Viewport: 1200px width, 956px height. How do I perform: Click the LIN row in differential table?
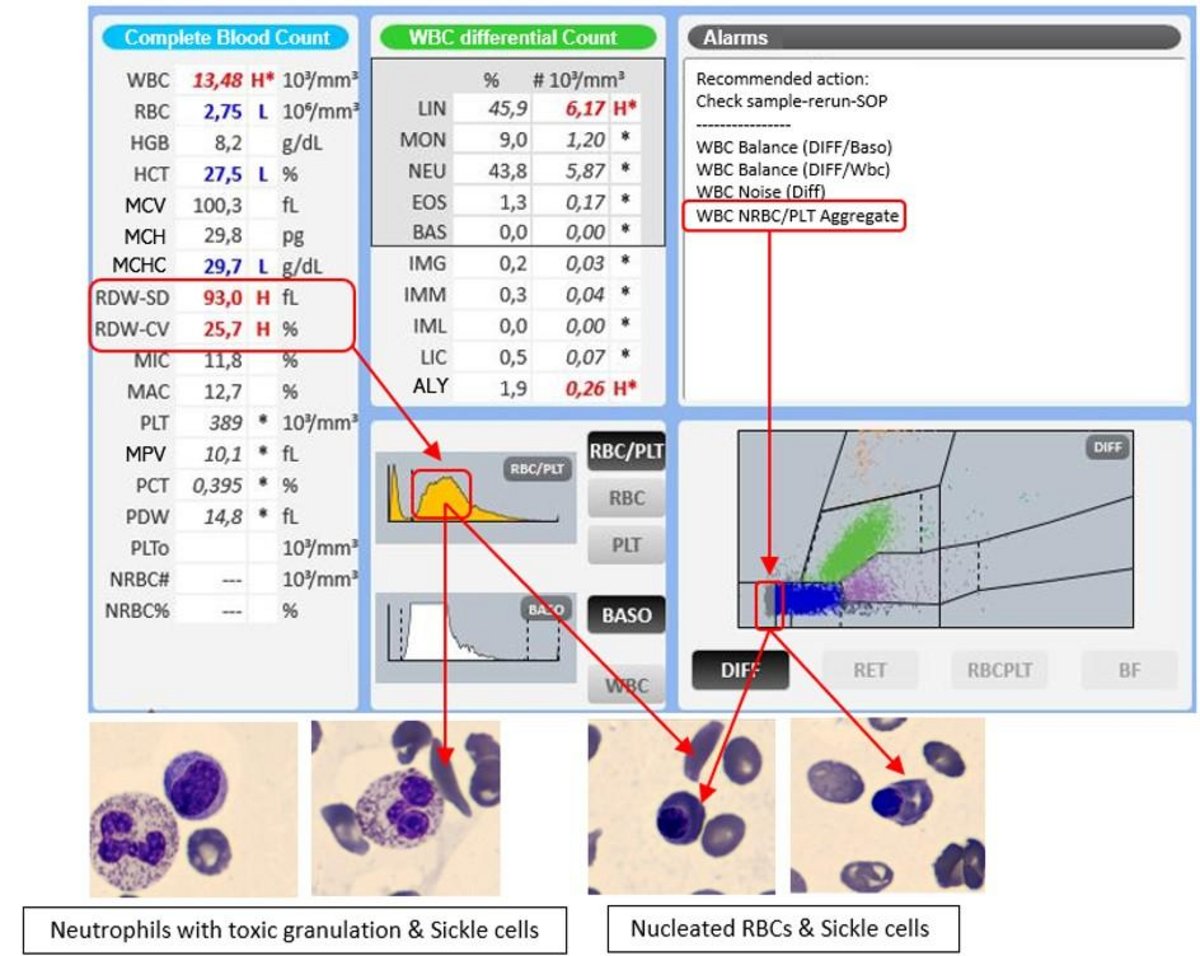pyautogui.click(x=517, y=108)
